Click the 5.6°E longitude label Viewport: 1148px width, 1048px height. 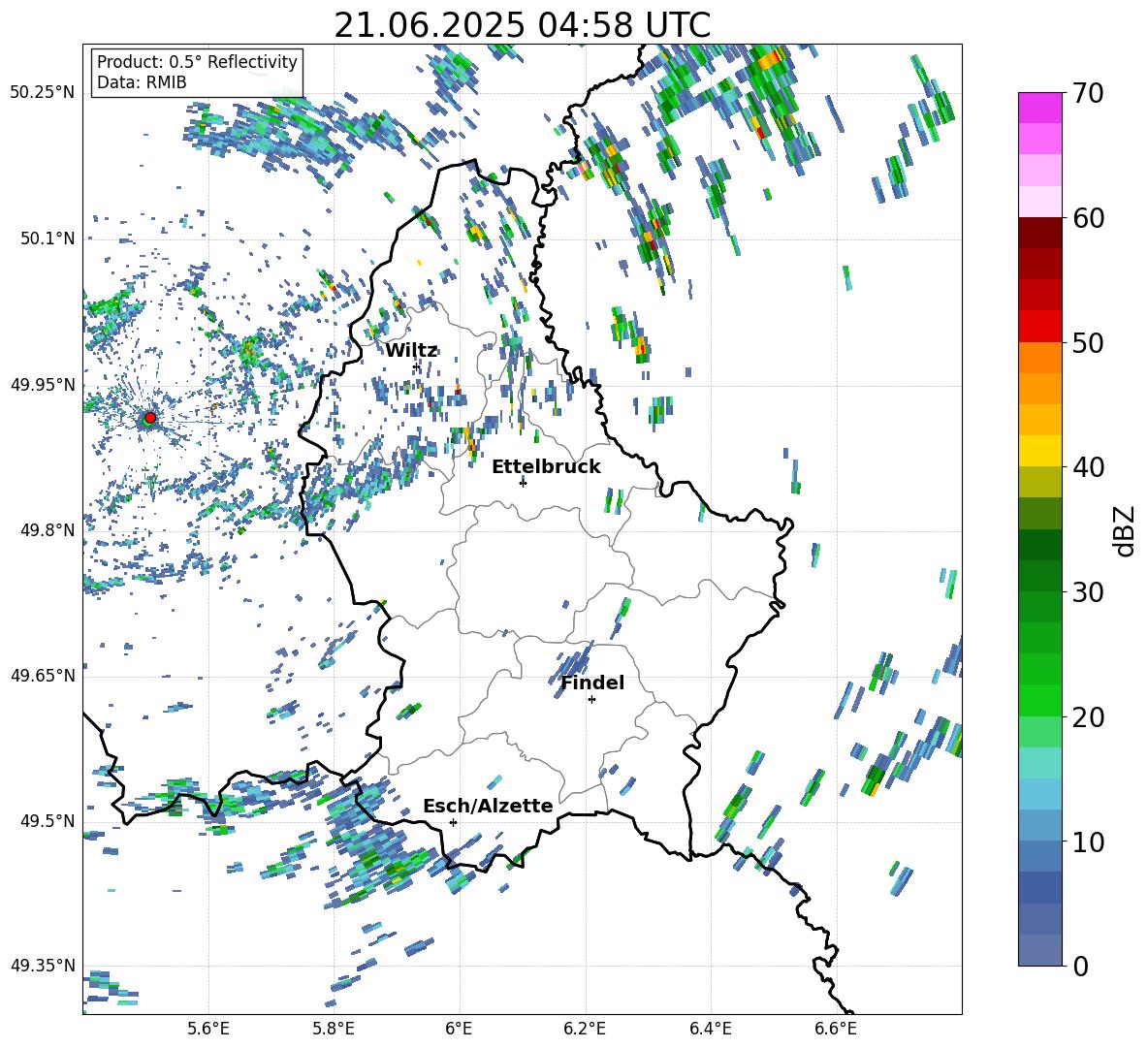coord(208,1029)
